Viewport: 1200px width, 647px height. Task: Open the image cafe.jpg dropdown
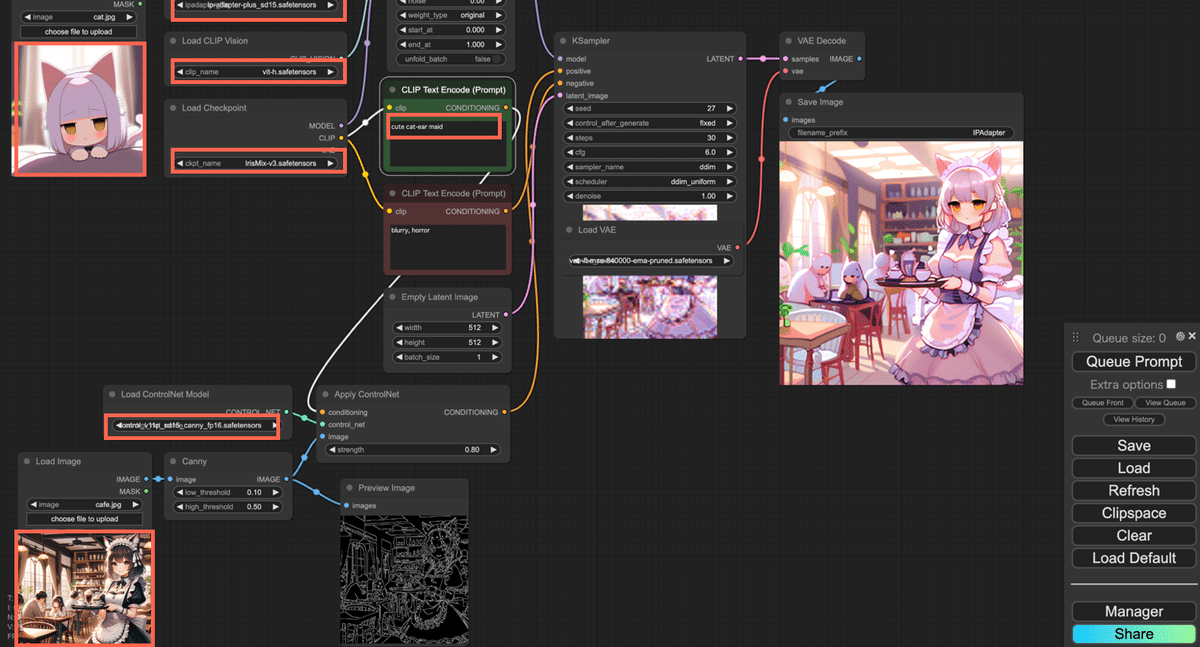click(x=84, y=505)
